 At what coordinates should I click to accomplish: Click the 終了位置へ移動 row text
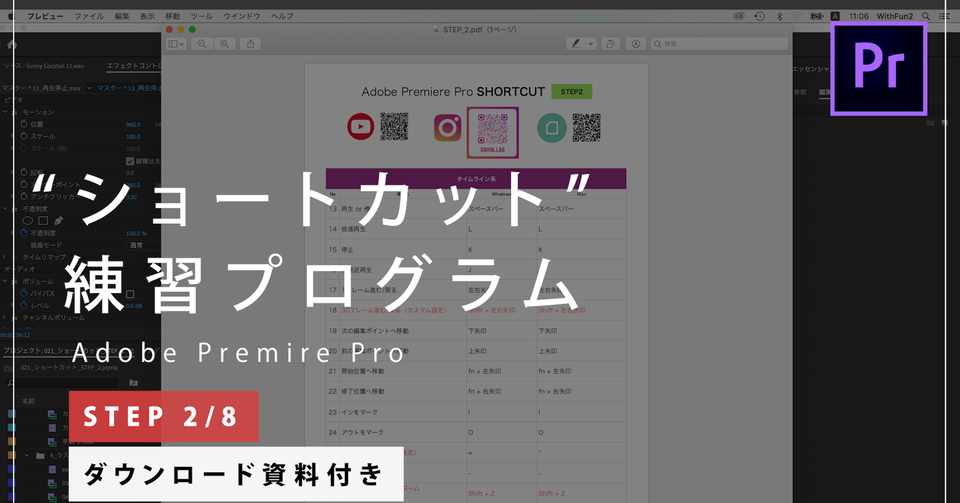(x=362, y=392)
